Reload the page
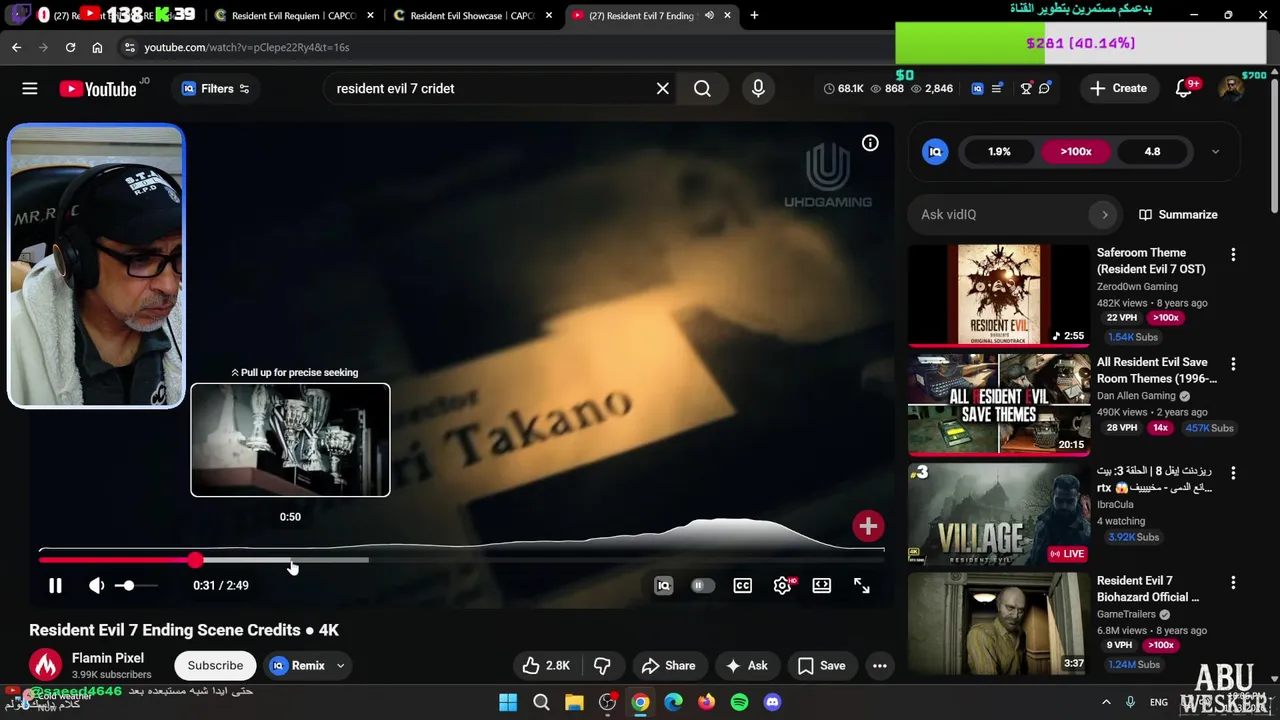The width and height of the screenshot is (1280, 720). (x=70, y=47)
